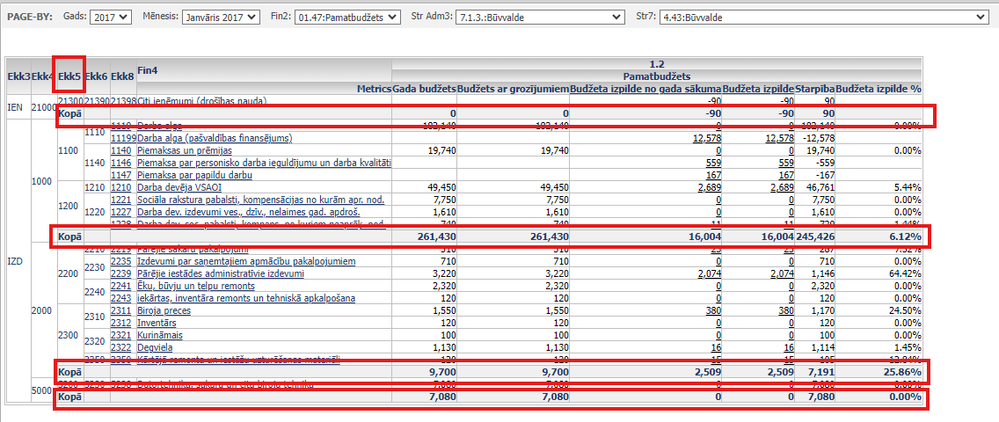
Task: Open the Inventārs link
Action: pos(155,323)
